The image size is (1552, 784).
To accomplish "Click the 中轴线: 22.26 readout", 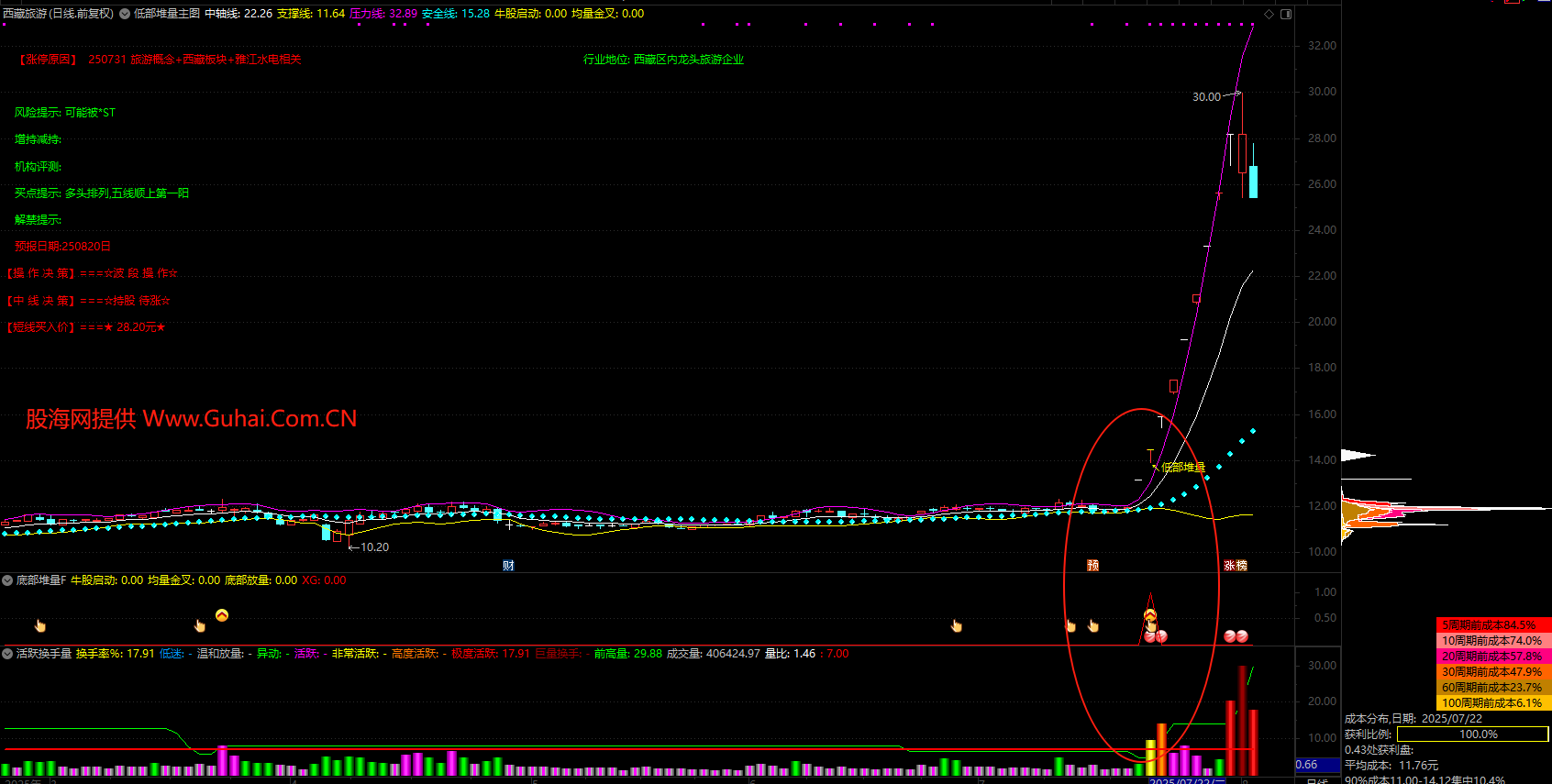I will click(x=238, y=14).
